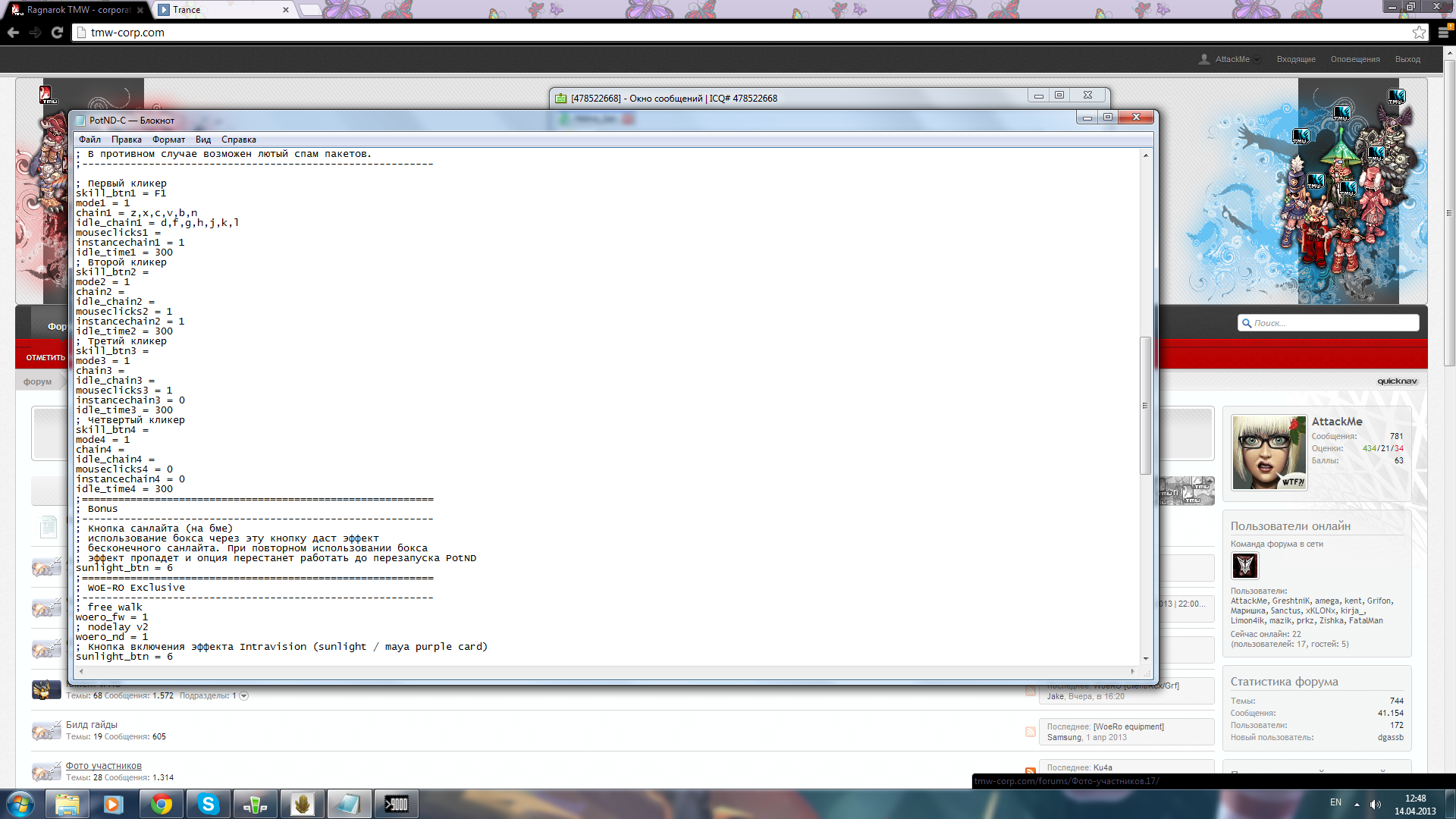
Task: Switch to Chrome via taskbar icon
Action: pos(161,804)
